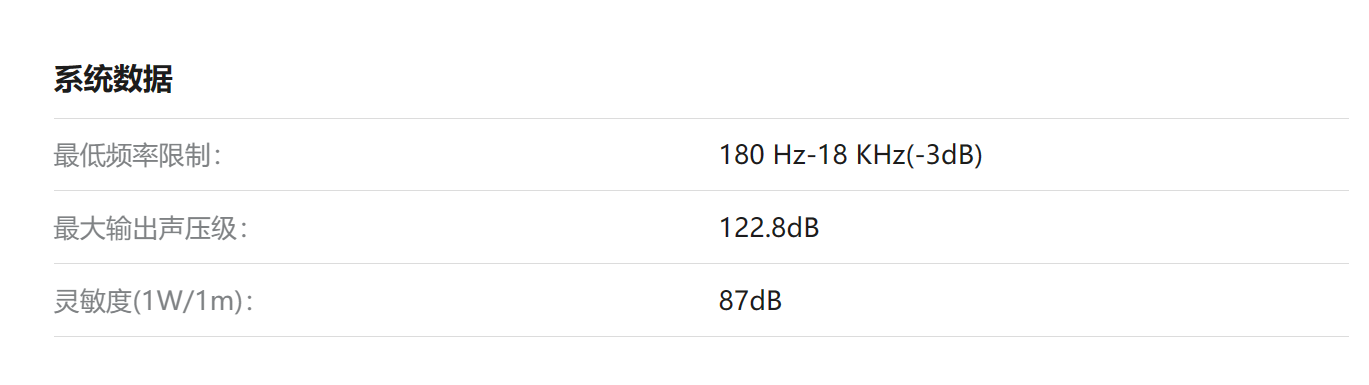Click the 系统数据 section heading
The width and height of the screenshot is (1369, 385).
(x=113, y=79)
